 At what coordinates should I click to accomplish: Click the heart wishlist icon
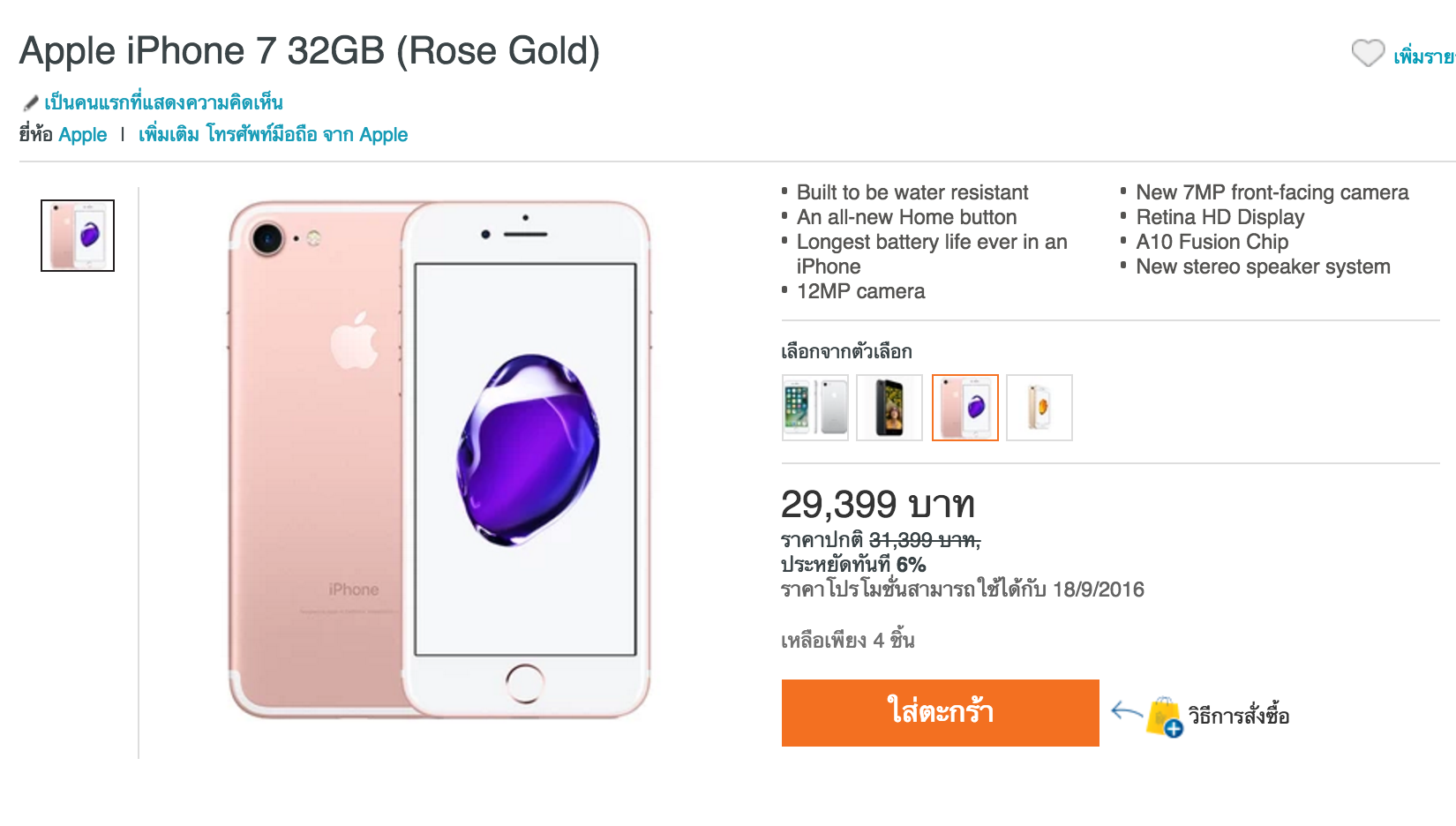point(1368,54)
